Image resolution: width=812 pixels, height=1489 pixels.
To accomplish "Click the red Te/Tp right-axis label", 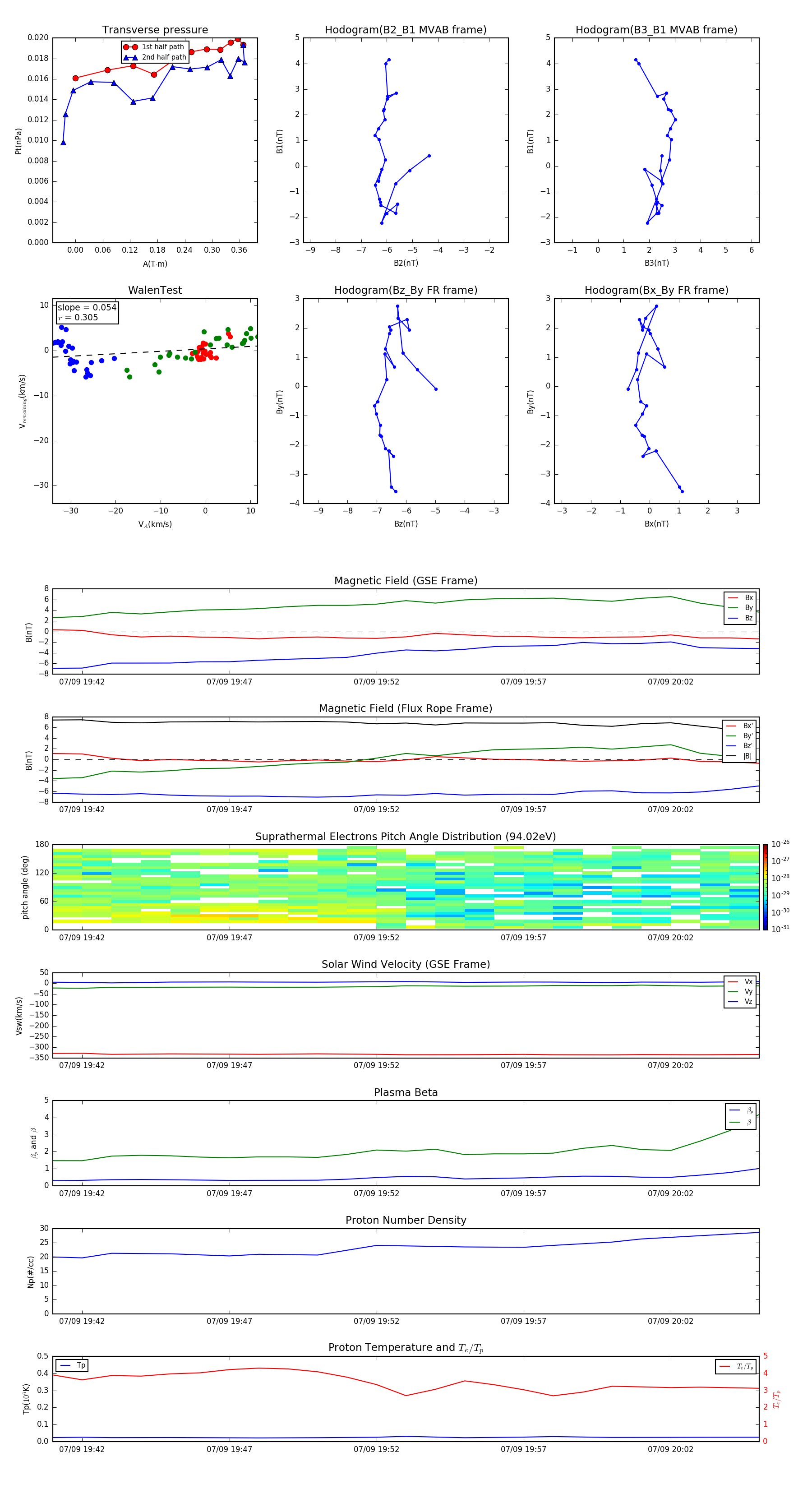I will click(x=777, y=1399).
